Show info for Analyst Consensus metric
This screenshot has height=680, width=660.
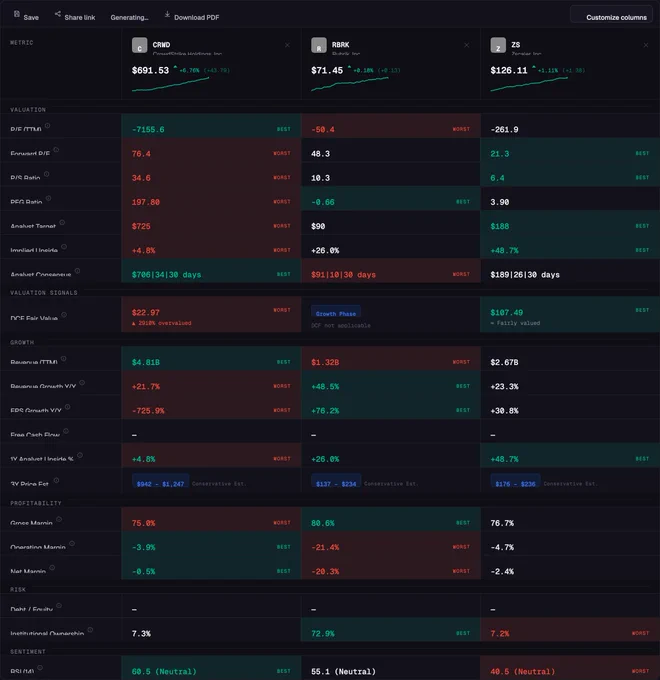click(77, 271)
